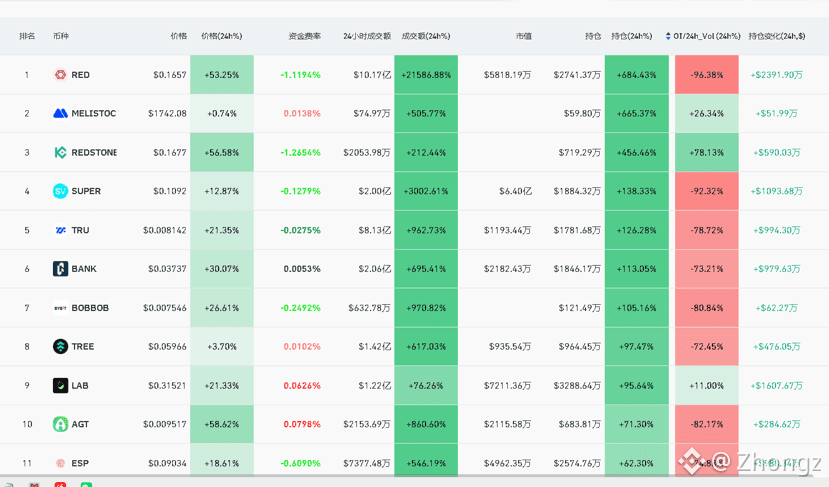This screenshot has width=829, height=487.
Task: Open the SUPER coin name link
Action: click(x=86, y=191)
